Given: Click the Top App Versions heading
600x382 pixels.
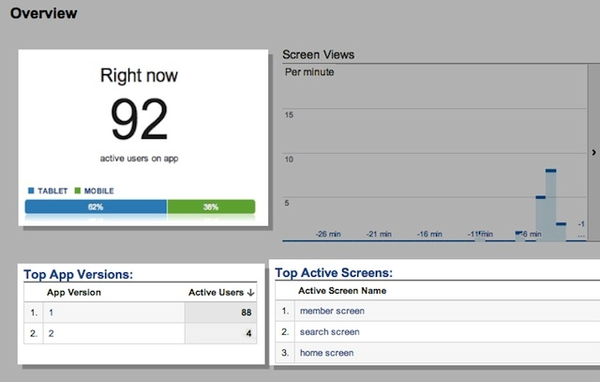Looking at the screenshot, I should pyautogui.click(x=78, y=274).
